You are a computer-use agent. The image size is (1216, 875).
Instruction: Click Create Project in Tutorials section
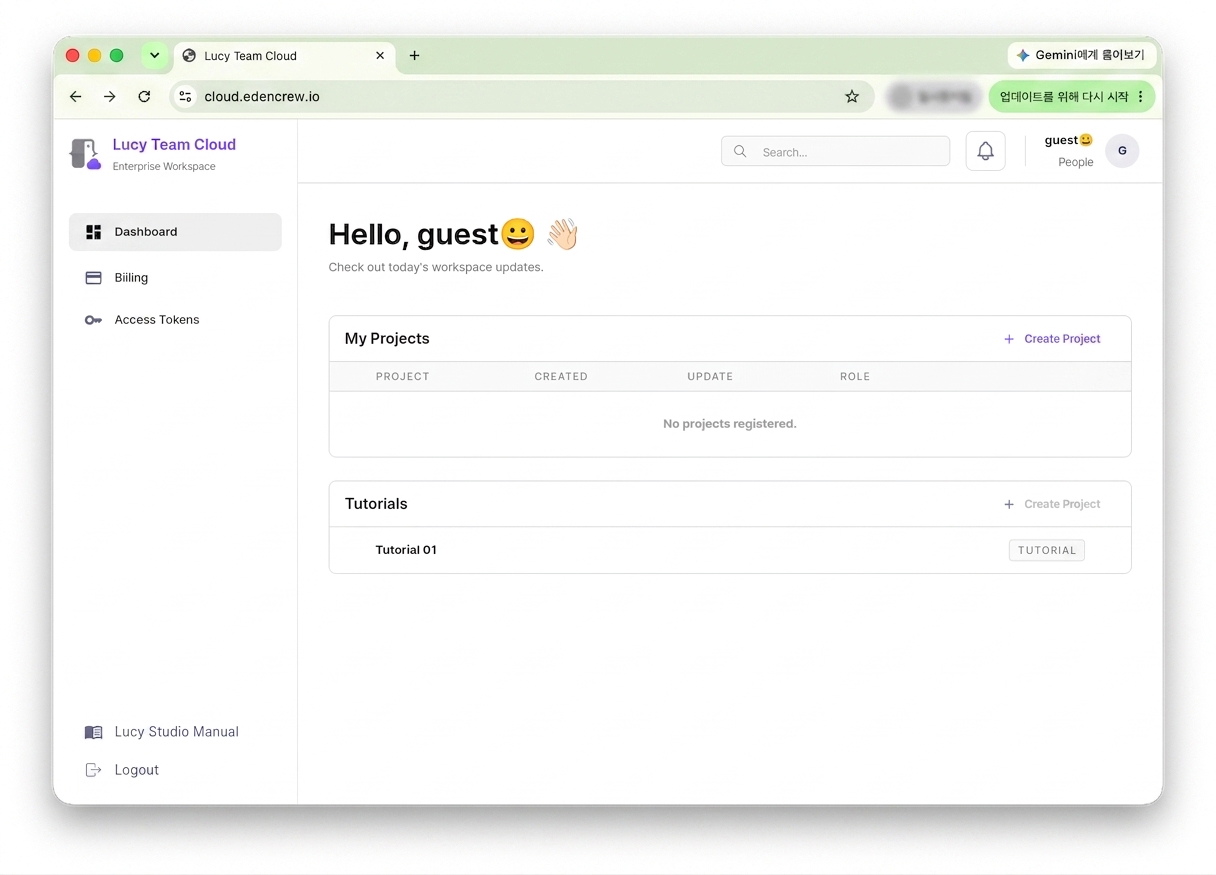pyautogui.click(x=1052, y=504)
